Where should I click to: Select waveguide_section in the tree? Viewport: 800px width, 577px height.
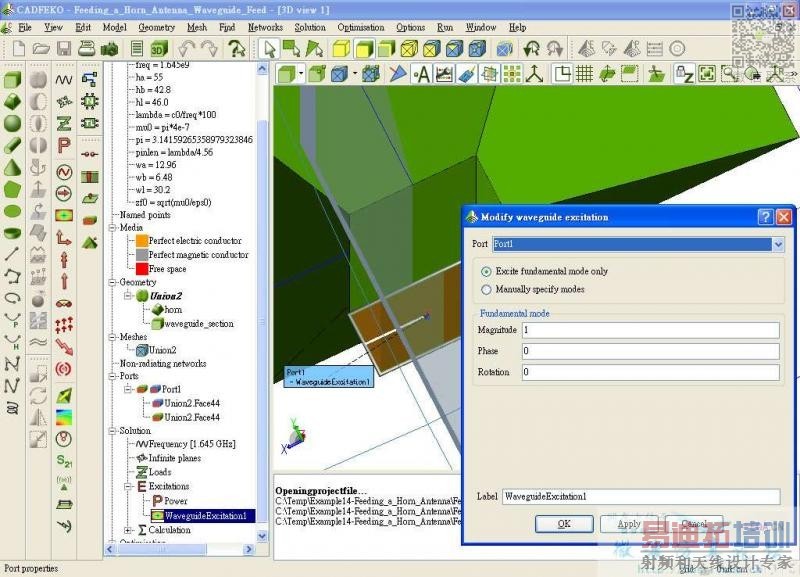[199, 324]
